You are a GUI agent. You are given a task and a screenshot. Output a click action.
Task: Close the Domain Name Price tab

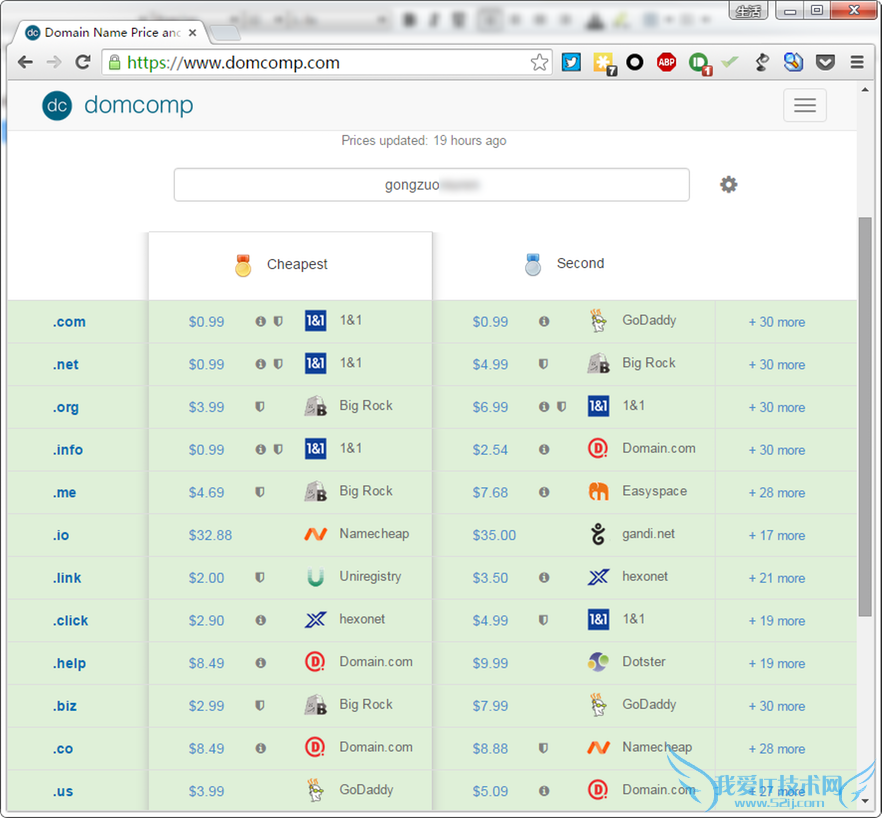tap(192, 33)
